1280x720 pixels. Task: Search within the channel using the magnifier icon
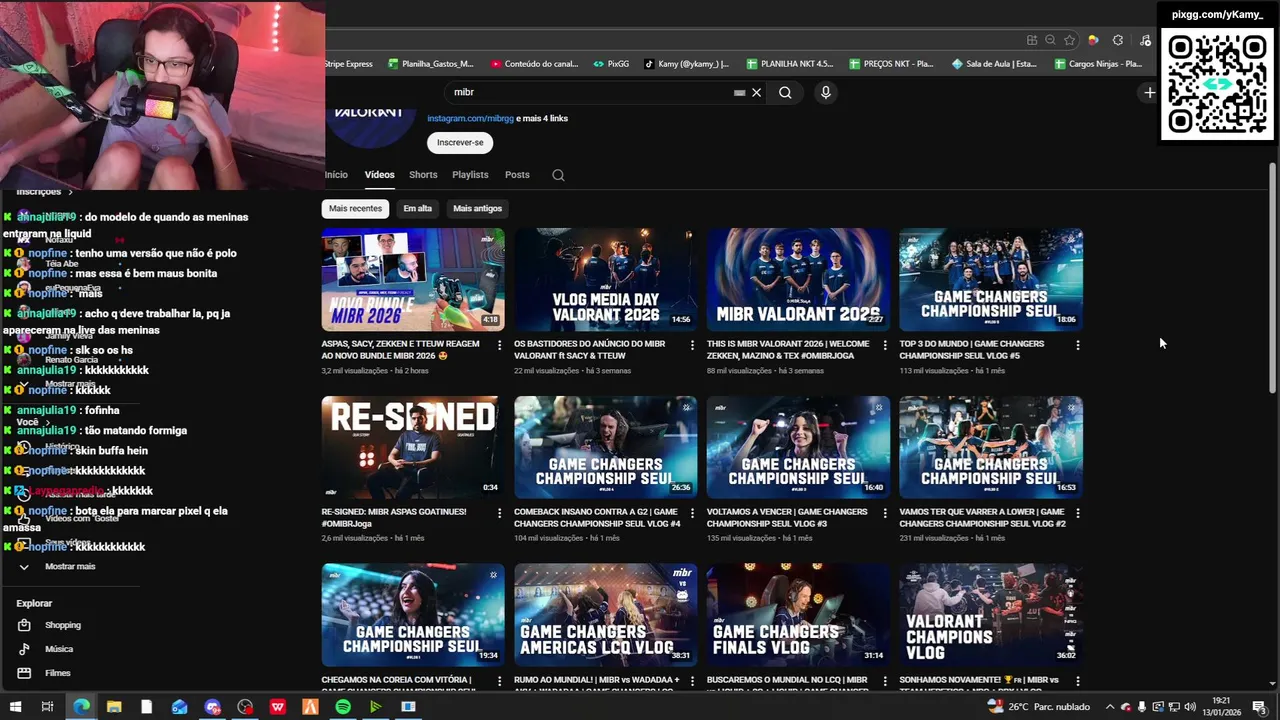(x=558, y=175)
